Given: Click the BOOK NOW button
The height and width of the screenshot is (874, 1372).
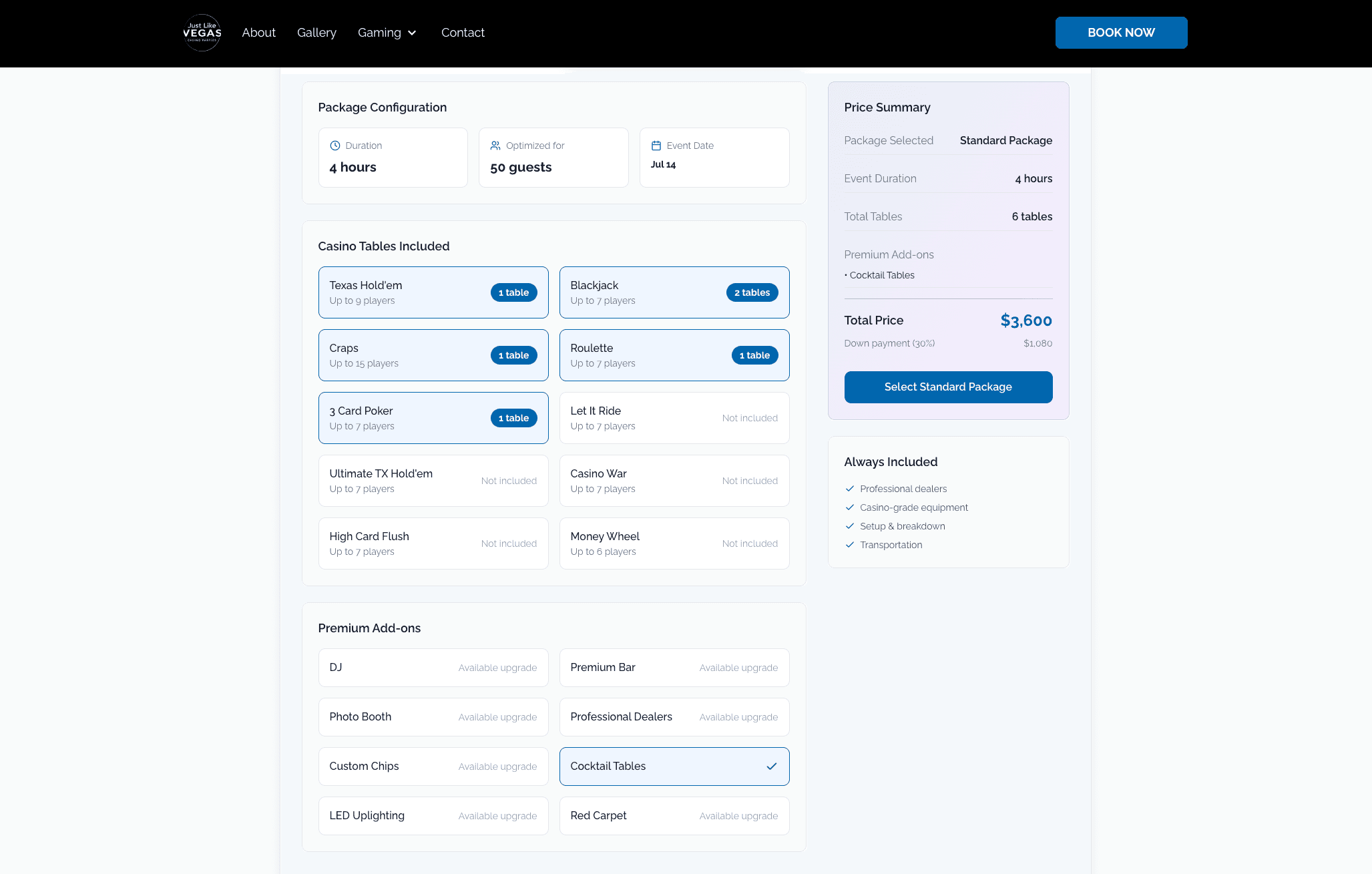Looking at the screenshot, I should point(1121,33).
